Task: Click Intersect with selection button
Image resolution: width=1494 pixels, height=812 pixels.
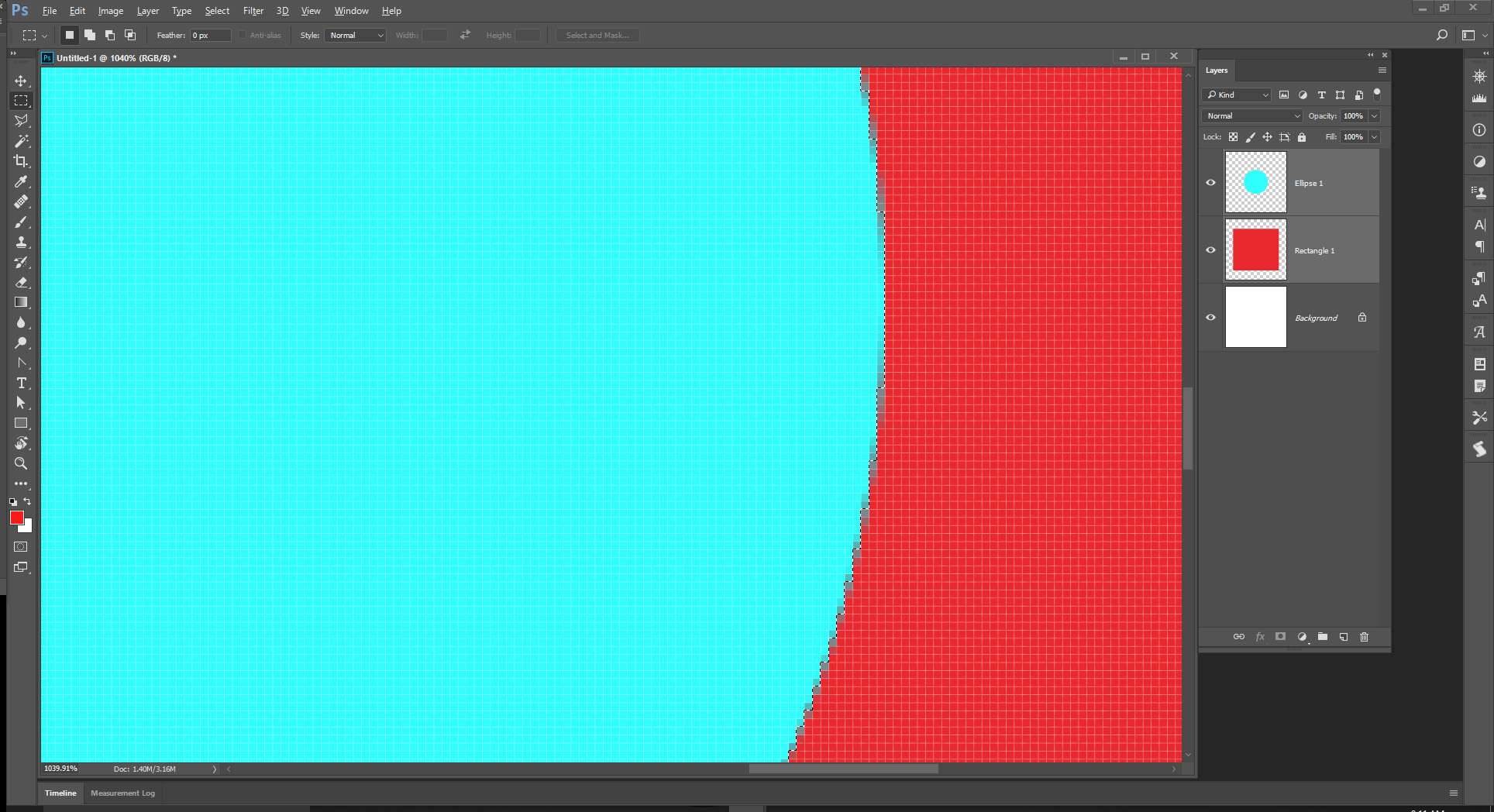Action: pyautogui.click(x=130, y=35)
